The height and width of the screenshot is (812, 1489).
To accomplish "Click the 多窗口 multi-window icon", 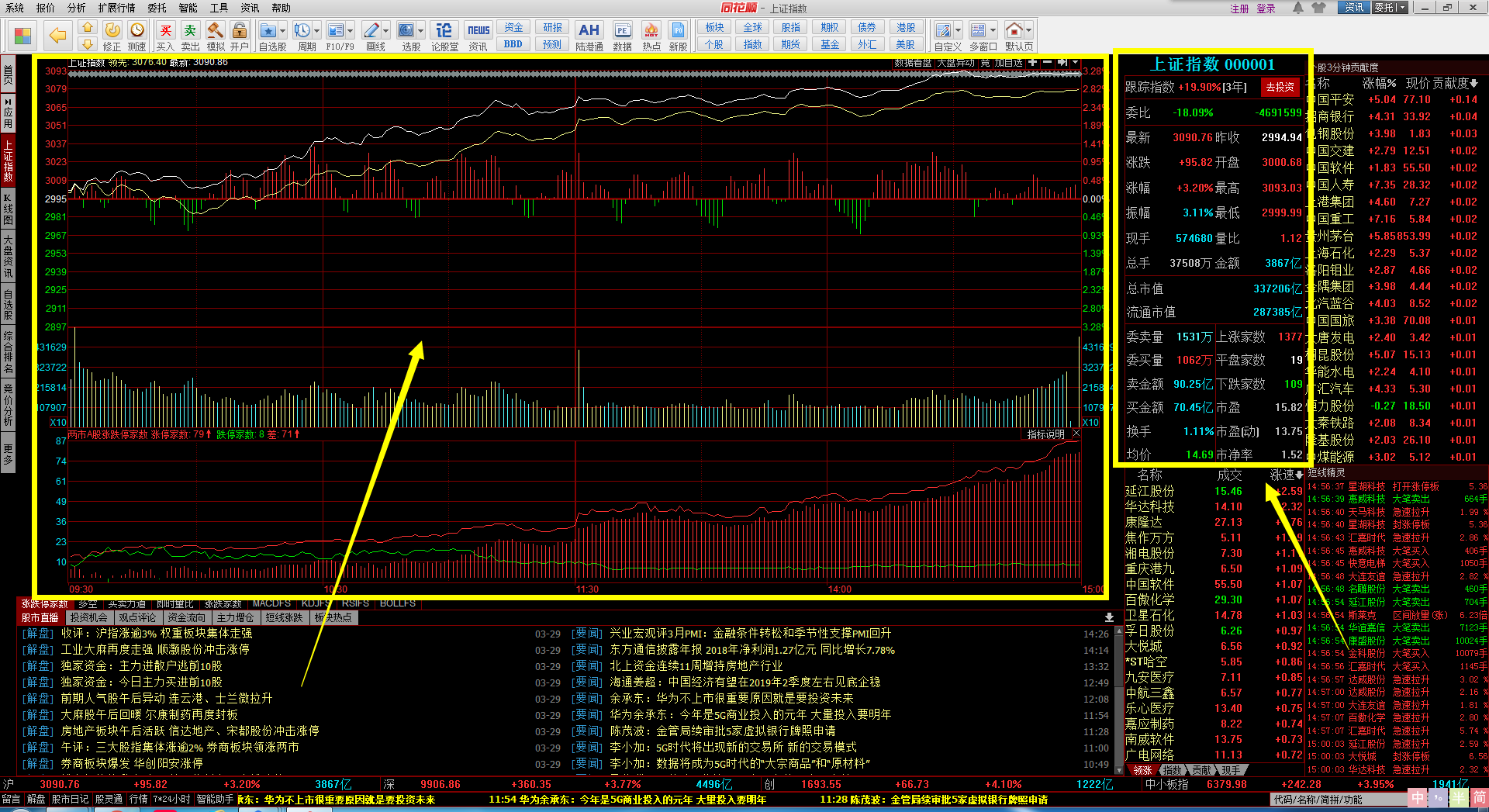I will [979, 30].
